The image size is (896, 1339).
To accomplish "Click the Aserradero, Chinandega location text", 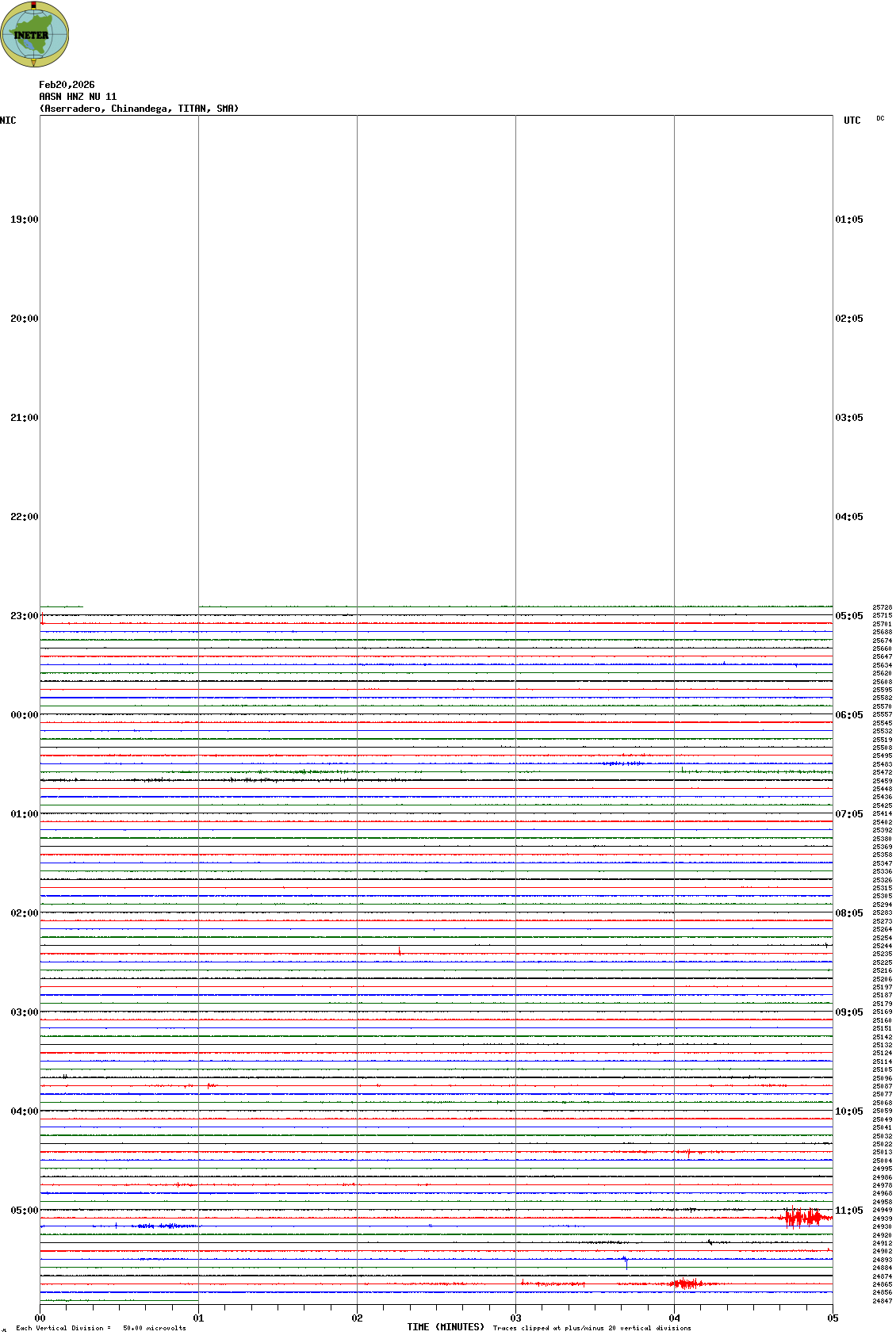I will (x=139, y=109).
